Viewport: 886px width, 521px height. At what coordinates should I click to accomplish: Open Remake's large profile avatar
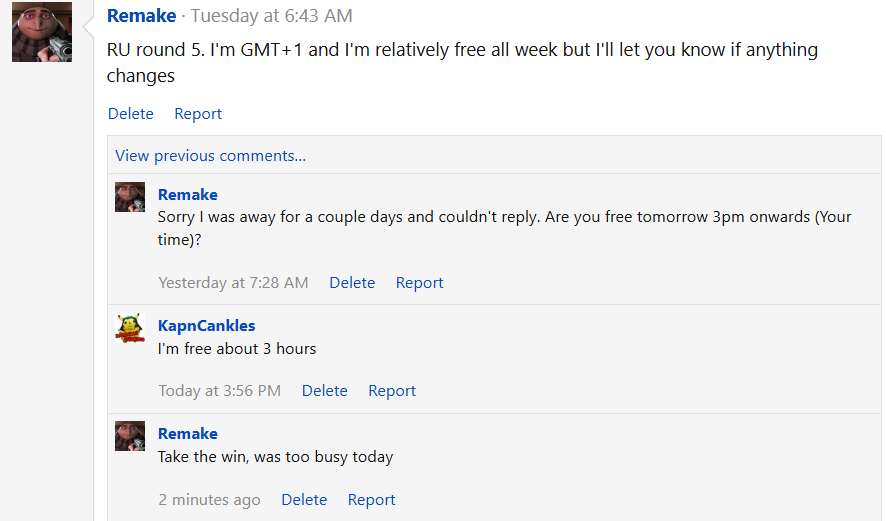point(42,32)
